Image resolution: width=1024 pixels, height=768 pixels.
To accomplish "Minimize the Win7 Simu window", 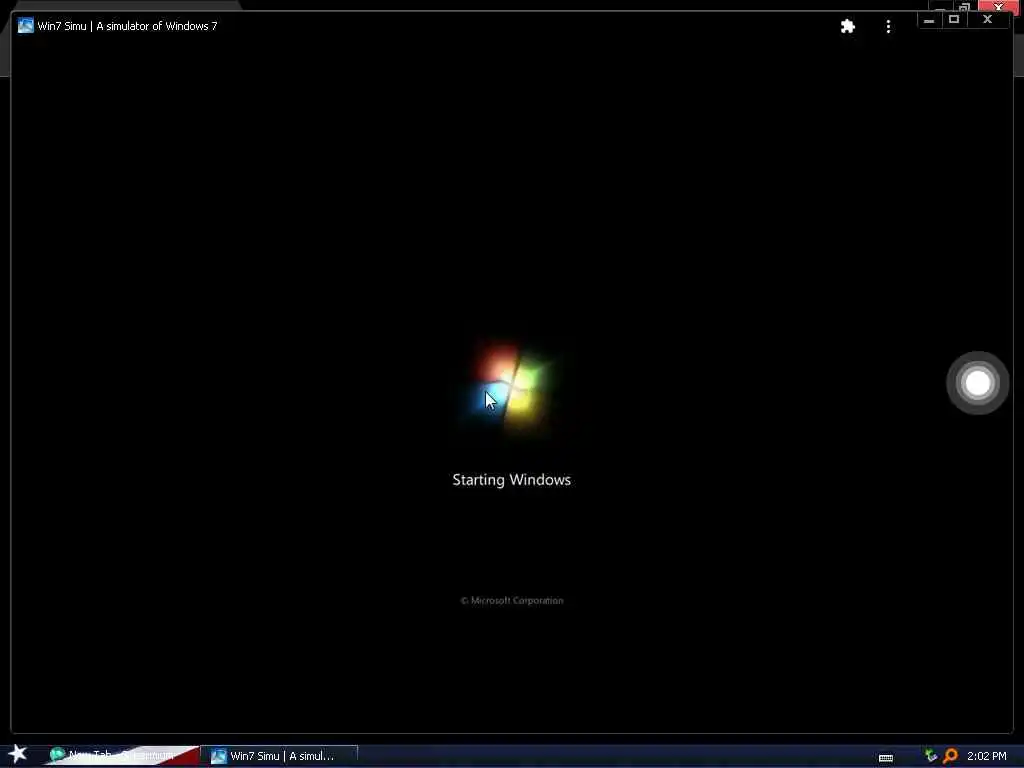I will pyautogui.click(x=929, y=20).
